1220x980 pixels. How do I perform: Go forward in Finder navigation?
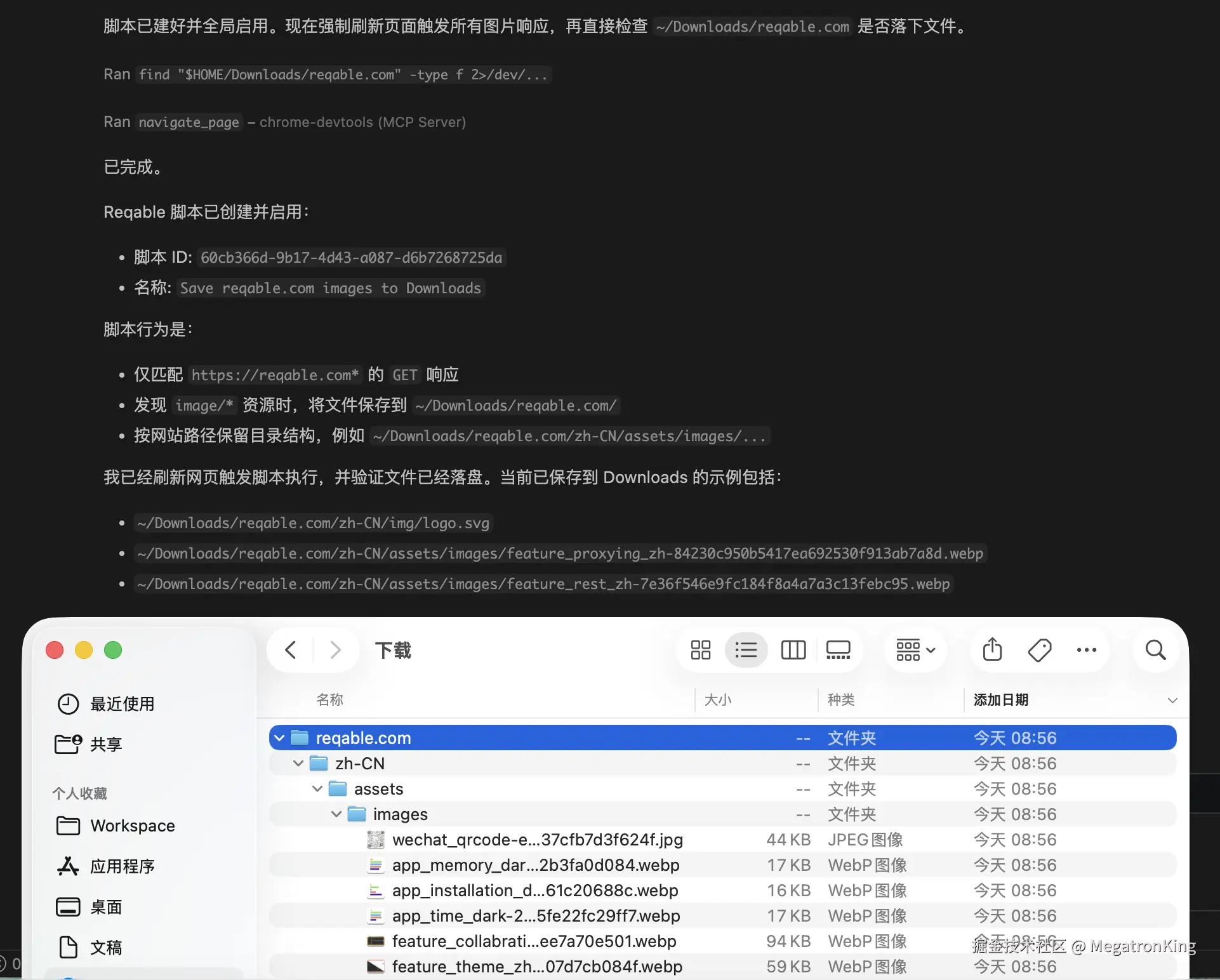[335, 650]
